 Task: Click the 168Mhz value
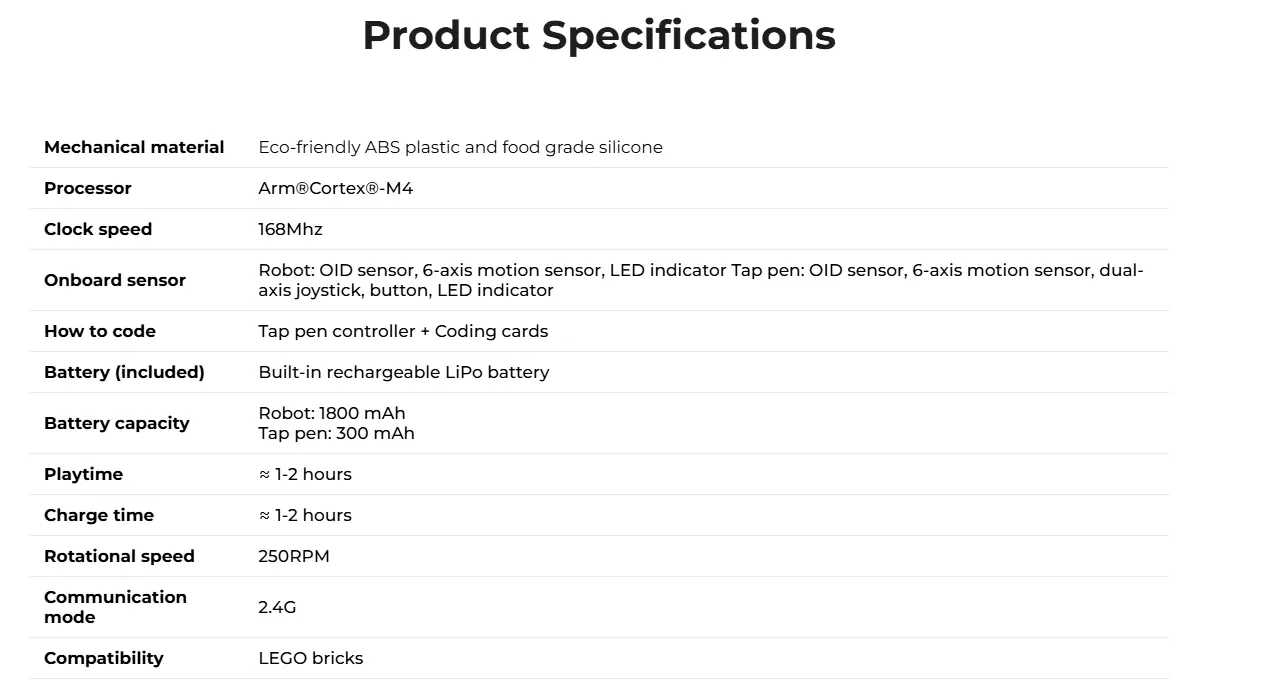(x=290, y=229)
